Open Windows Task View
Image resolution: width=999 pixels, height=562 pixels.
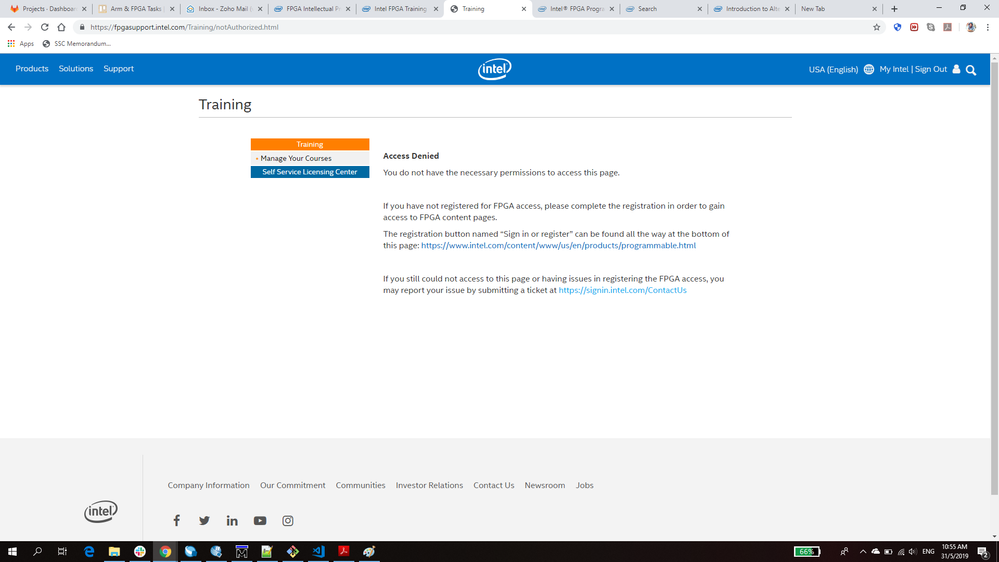pos(62,552)
